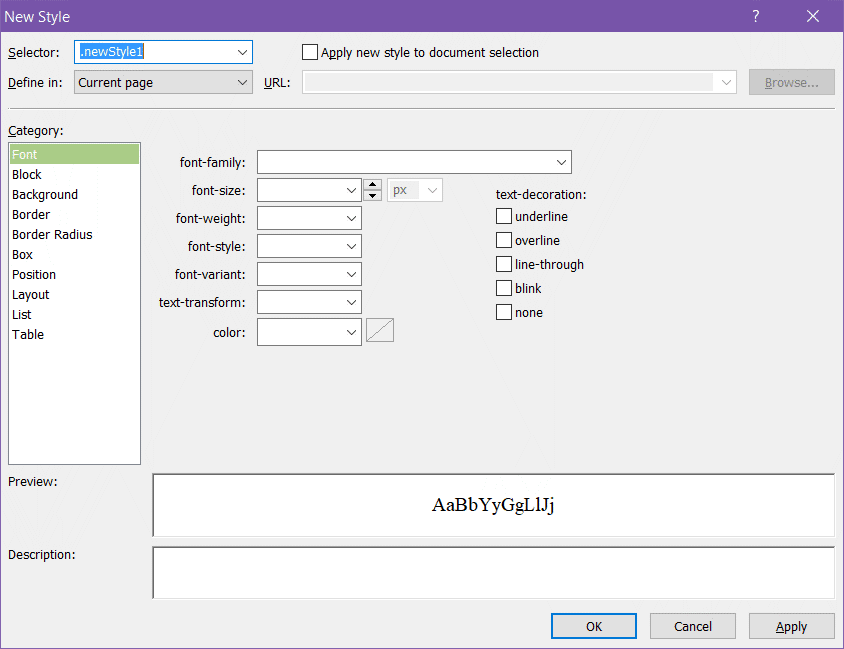Toggle the overline checkbox
The image size is (844, 649).
tap(504, 241)
